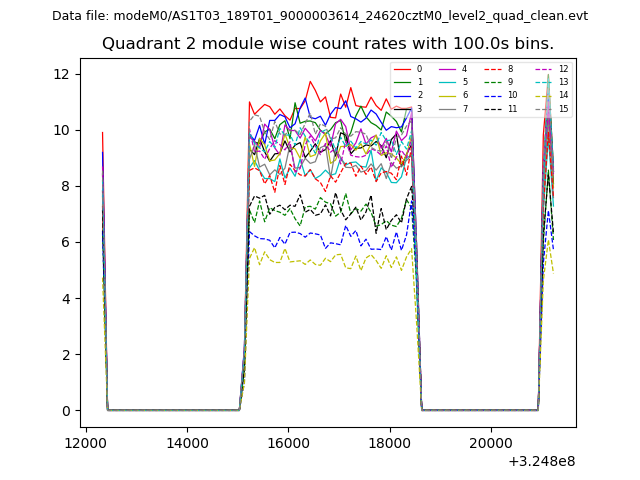
Task: Click legend label 15 in the legend
Action: tap(563, 108)
